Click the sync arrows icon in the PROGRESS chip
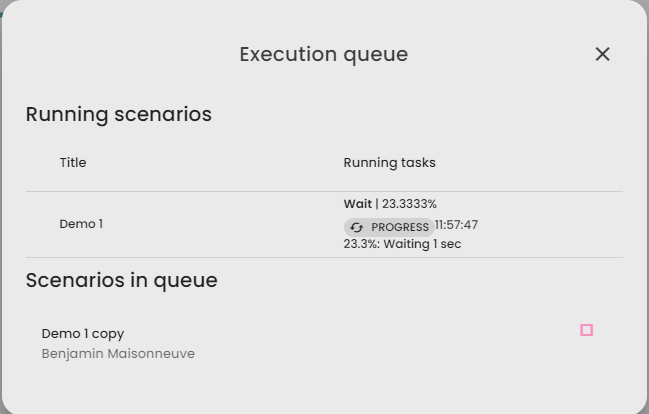This screenshot has width=649, height=414. pos(357,227)
